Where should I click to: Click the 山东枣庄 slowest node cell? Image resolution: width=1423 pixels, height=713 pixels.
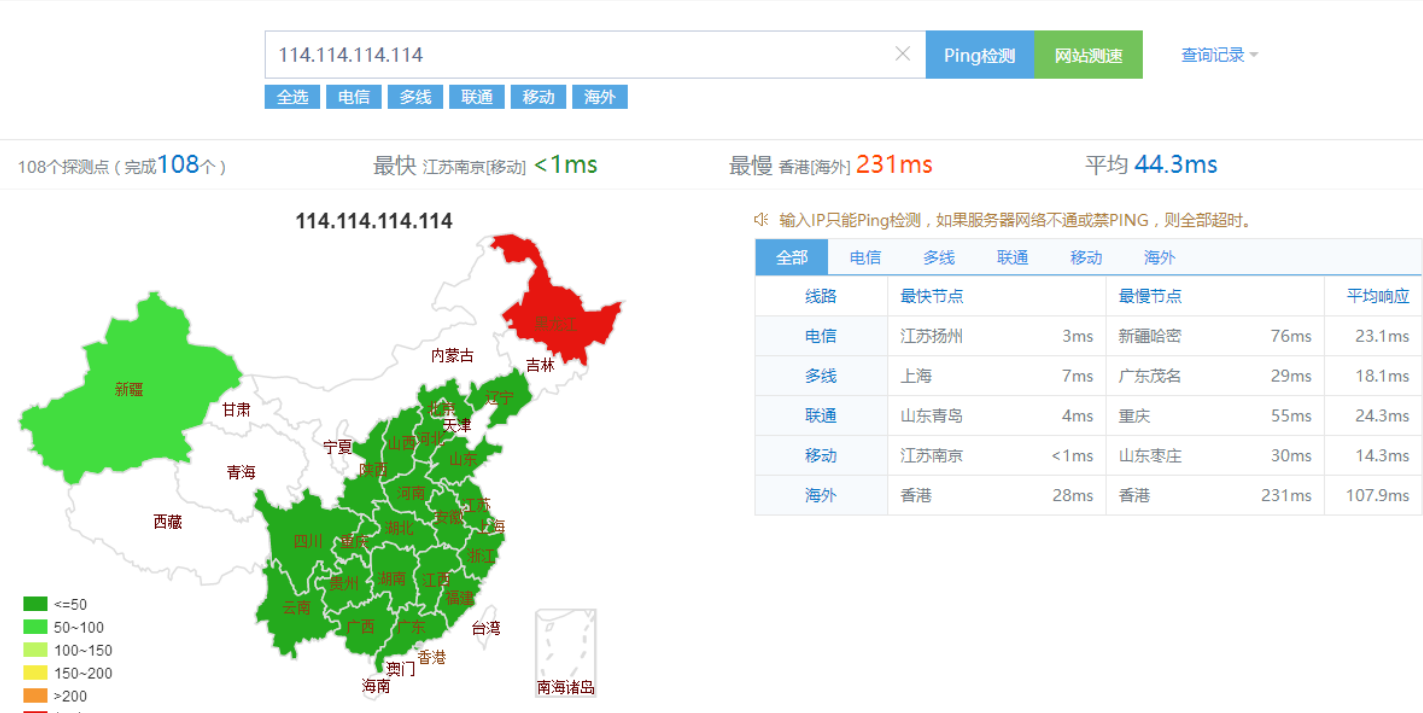(1215, 455)
